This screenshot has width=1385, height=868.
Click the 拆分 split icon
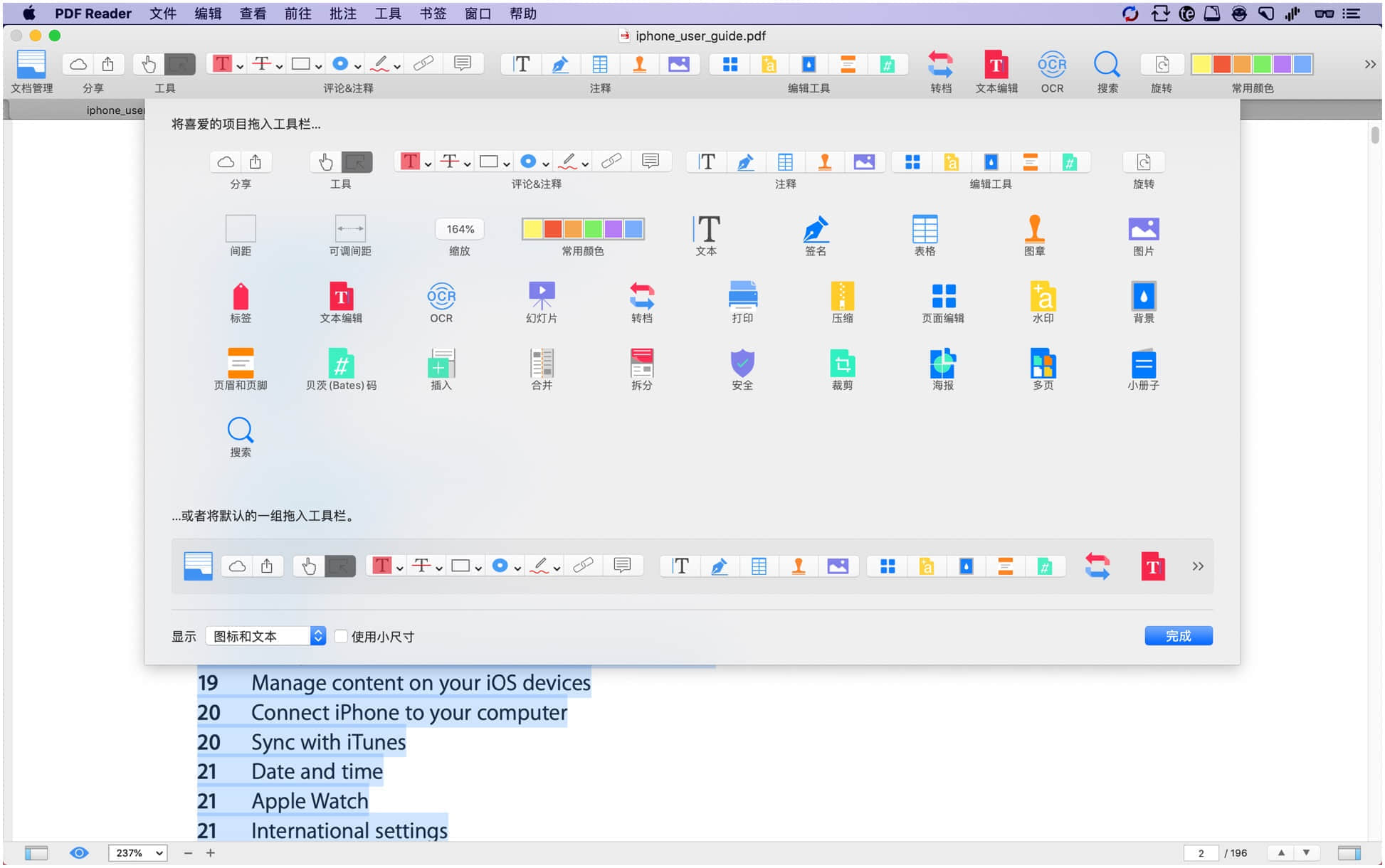pyautogui.click(x=642, y=363)
